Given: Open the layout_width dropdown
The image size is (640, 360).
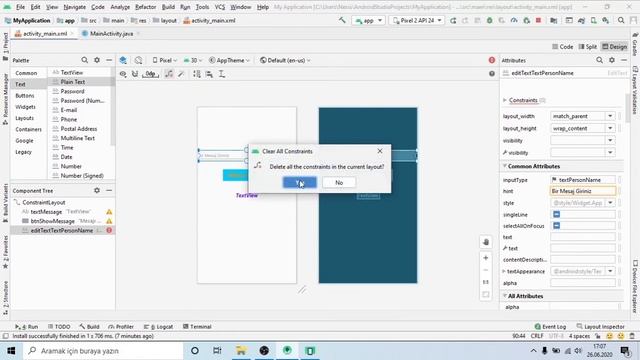Looking at the screenshot, I should point(610,116).
